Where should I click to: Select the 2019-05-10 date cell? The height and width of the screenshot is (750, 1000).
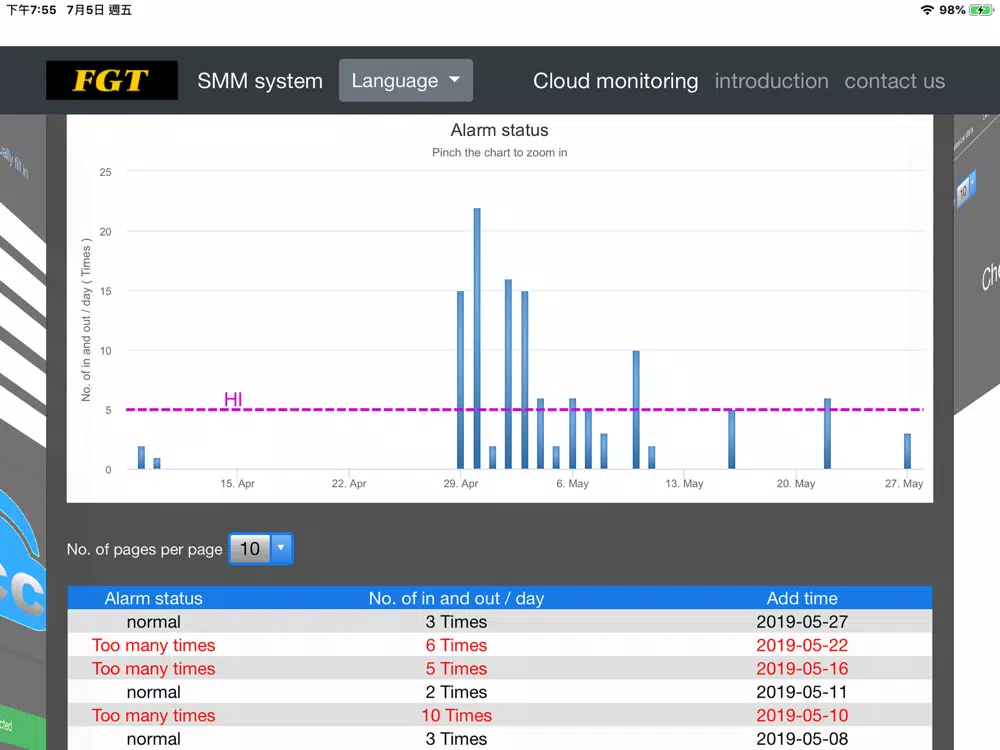(x=802, y=716)
